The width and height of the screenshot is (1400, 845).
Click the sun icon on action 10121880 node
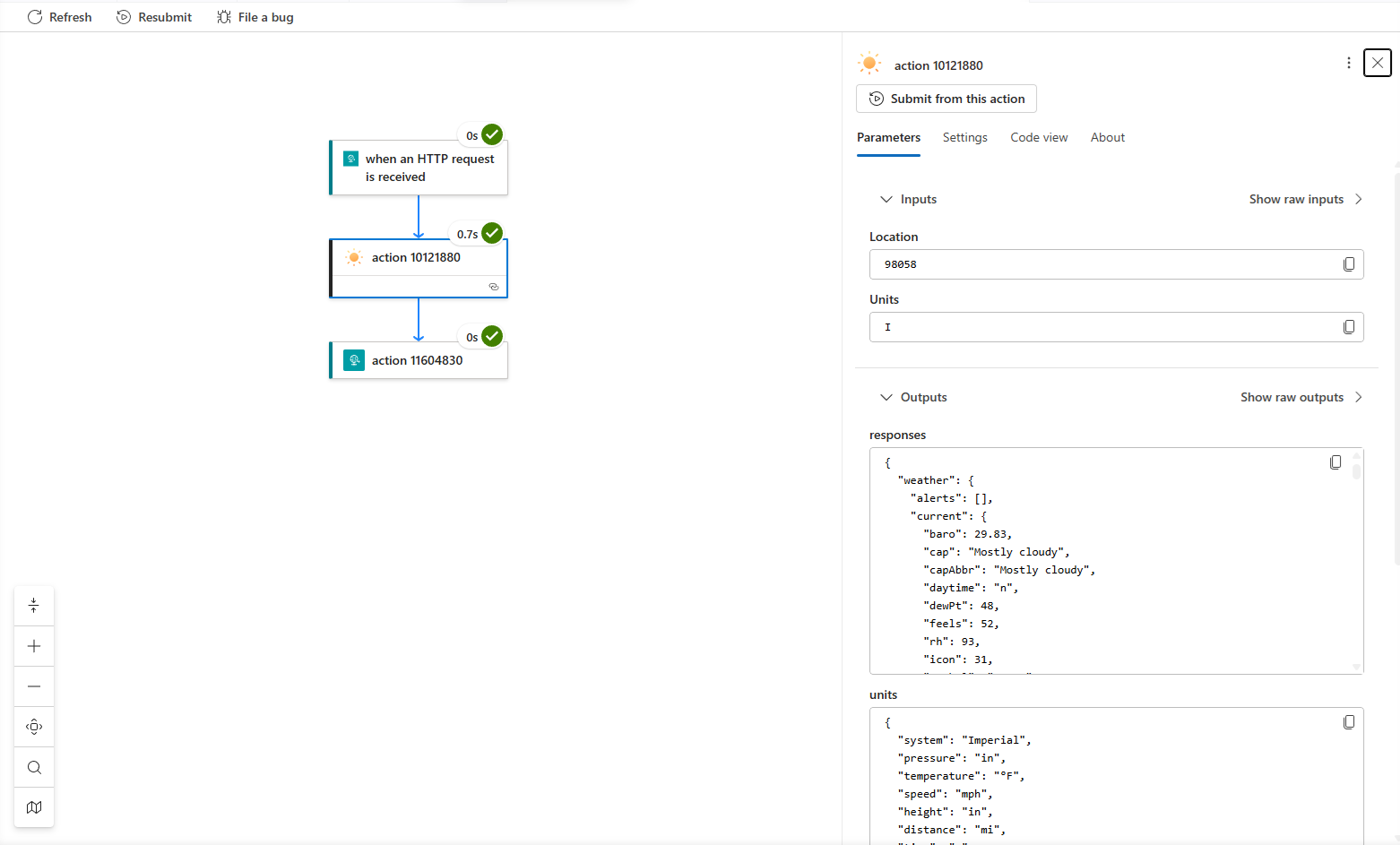pyautogui.click(x=354, y=258)
